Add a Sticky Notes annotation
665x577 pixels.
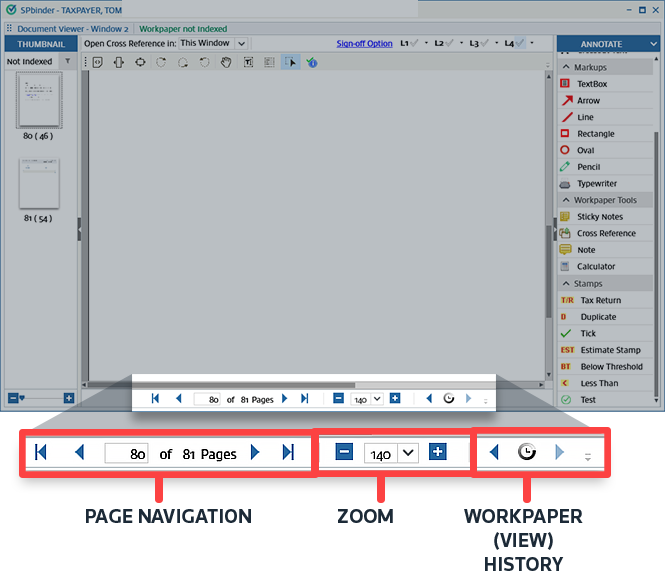coord(606,217)
